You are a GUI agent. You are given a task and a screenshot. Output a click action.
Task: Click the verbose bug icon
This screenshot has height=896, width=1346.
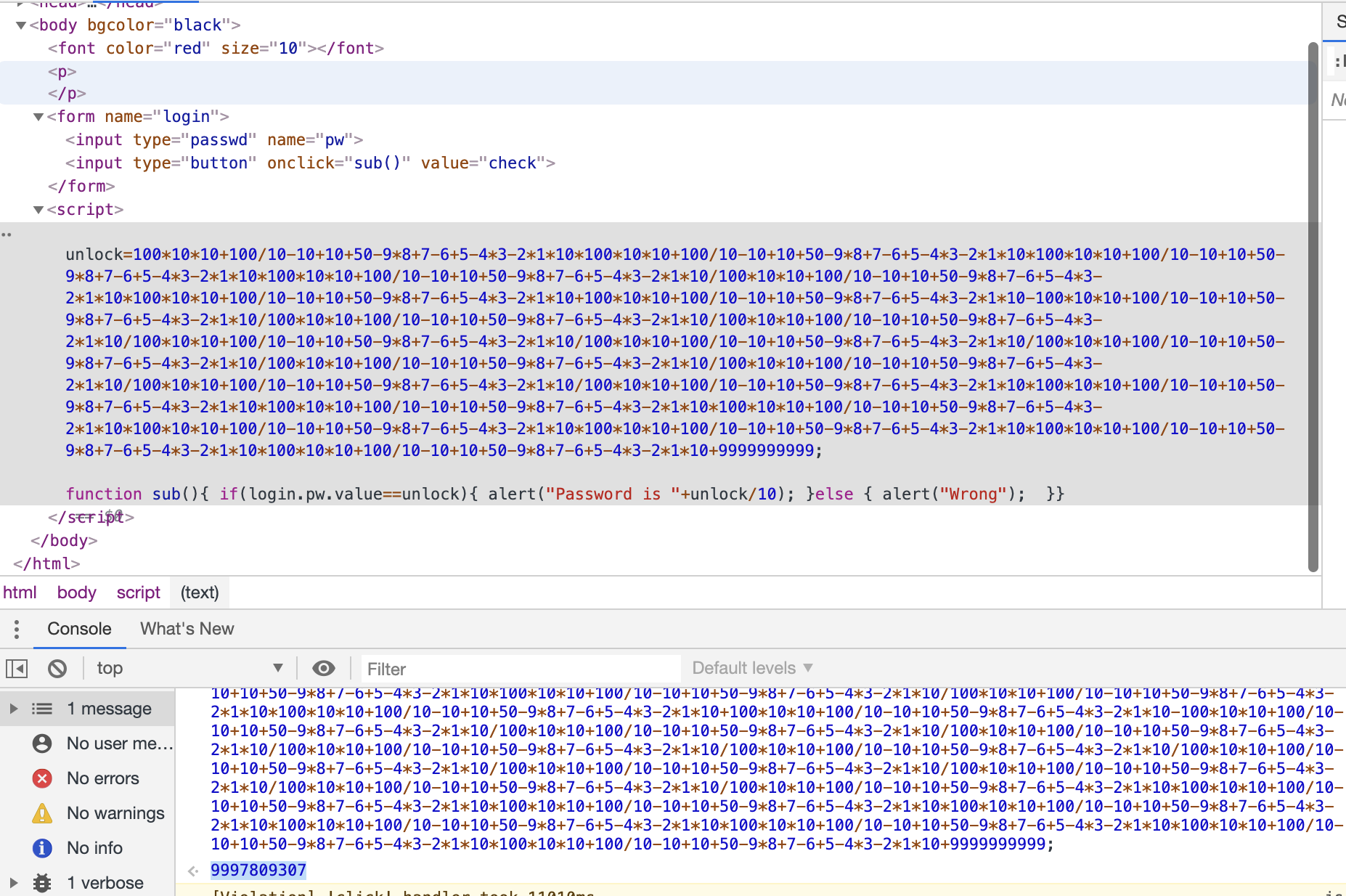pyautogui.click(x=42, y=883)
